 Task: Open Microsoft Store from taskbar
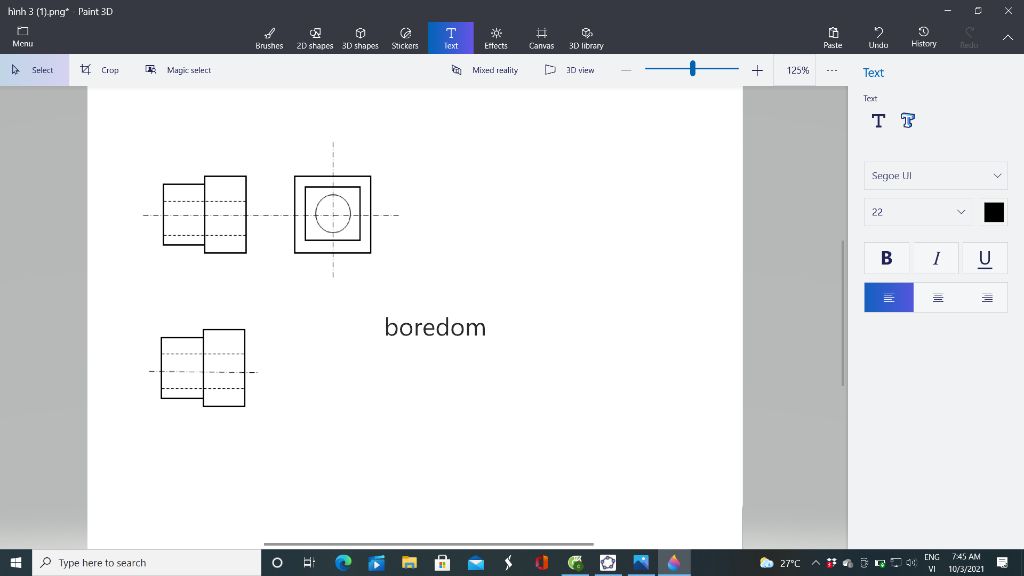(442, 562)
